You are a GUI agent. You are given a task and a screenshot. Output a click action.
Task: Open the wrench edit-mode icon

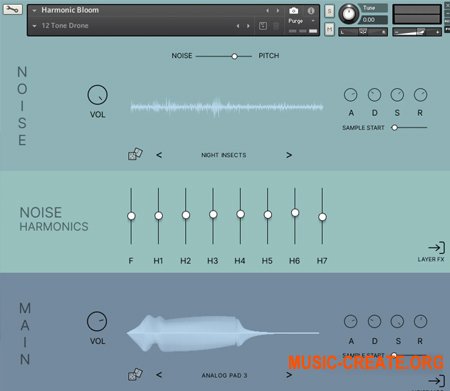pos(13,9)
